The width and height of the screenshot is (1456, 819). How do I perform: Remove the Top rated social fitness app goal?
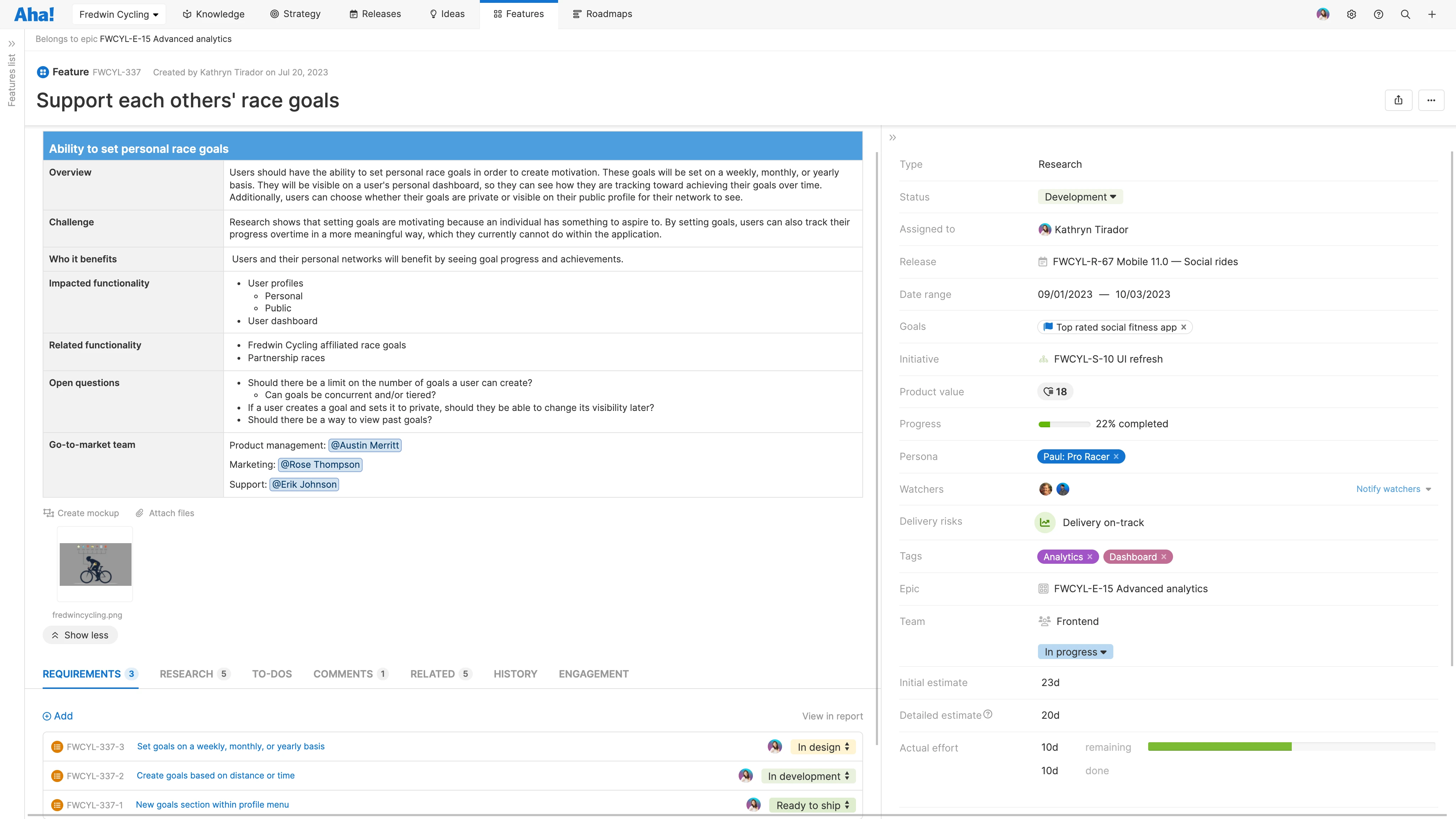[x=1184, y=327]
